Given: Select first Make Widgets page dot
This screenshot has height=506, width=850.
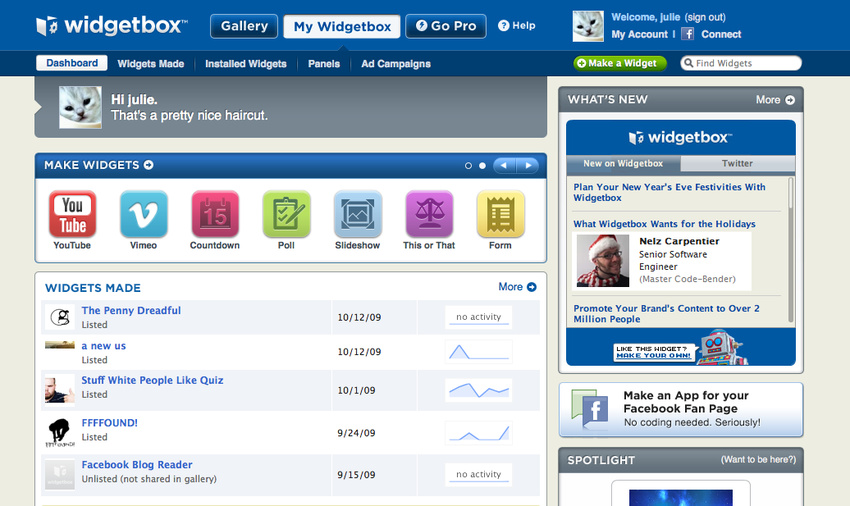Looking at the screenshot, I should point(468,165).
